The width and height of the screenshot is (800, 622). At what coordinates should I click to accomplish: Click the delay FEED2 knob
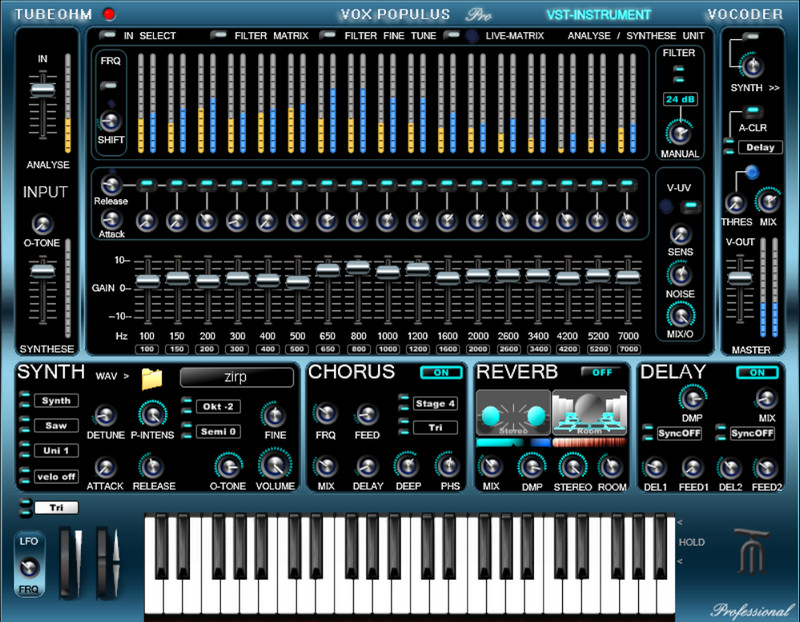point(766,467)
